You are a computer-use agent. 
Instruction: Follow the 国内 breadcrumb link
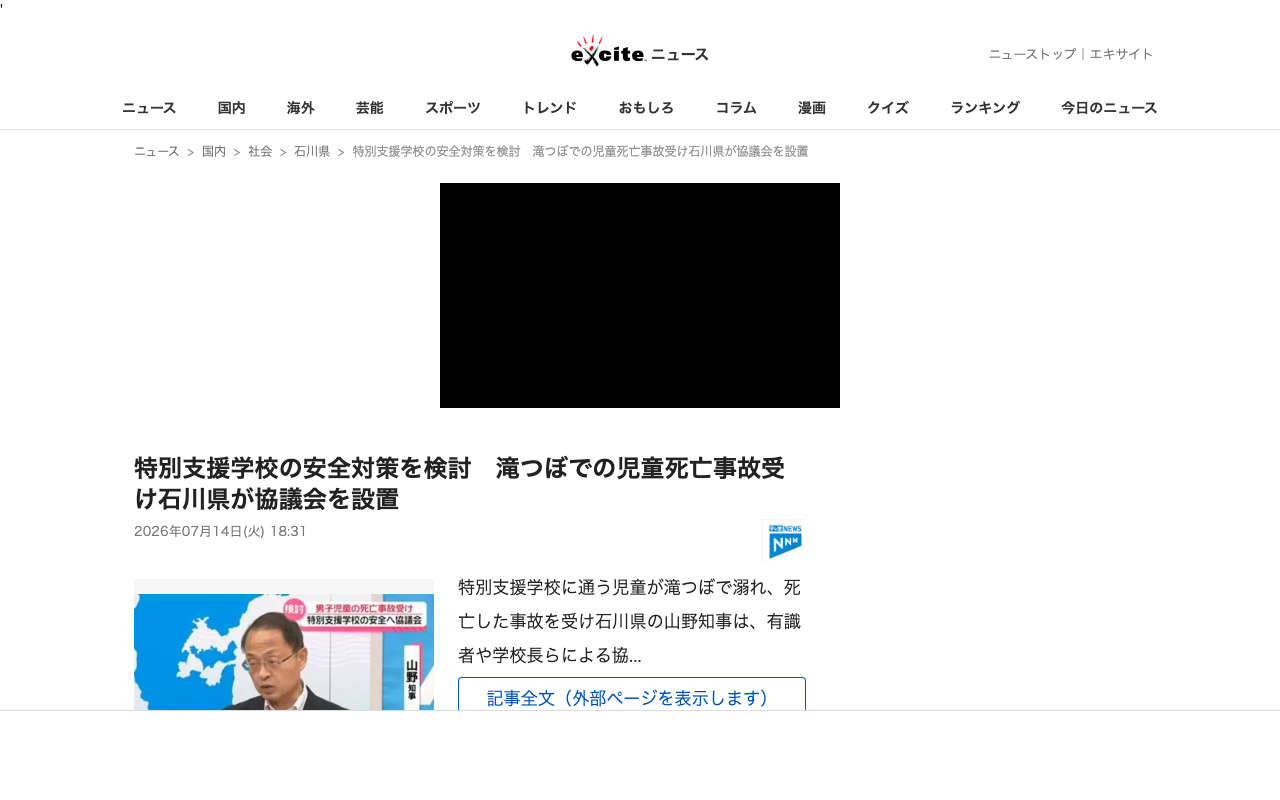(214, 151)
